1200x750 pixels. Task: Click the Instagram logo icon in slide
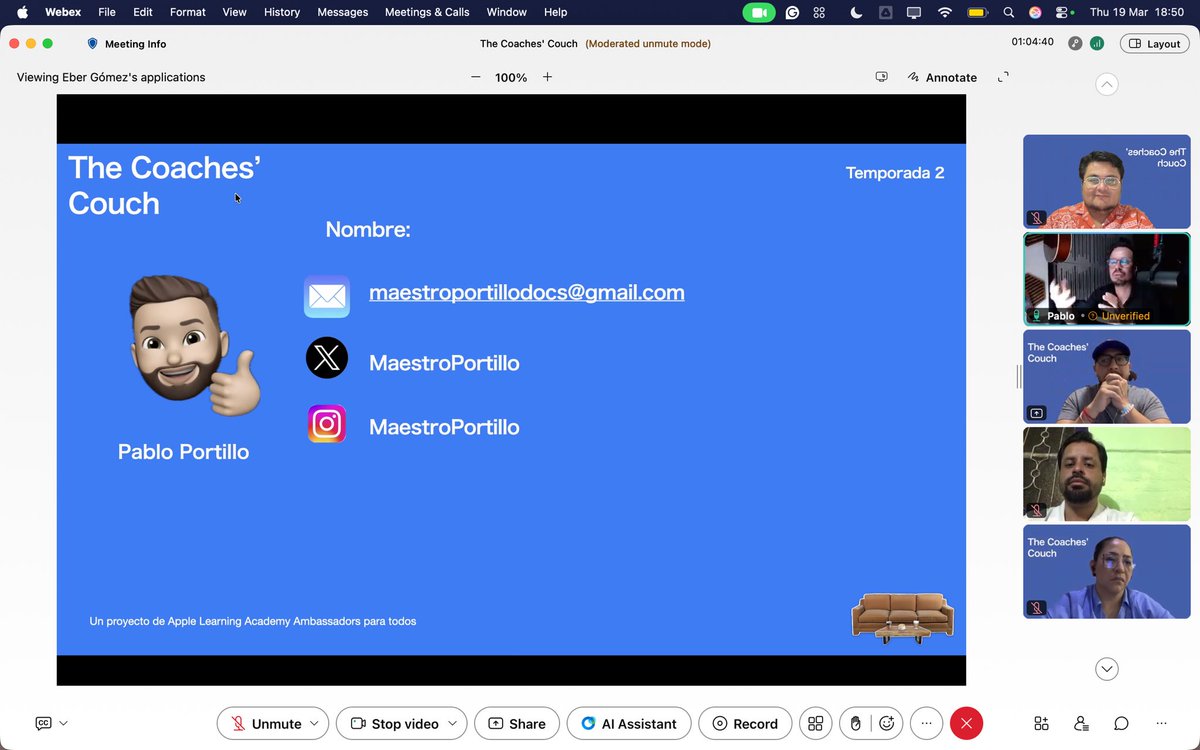pos(327,424)
